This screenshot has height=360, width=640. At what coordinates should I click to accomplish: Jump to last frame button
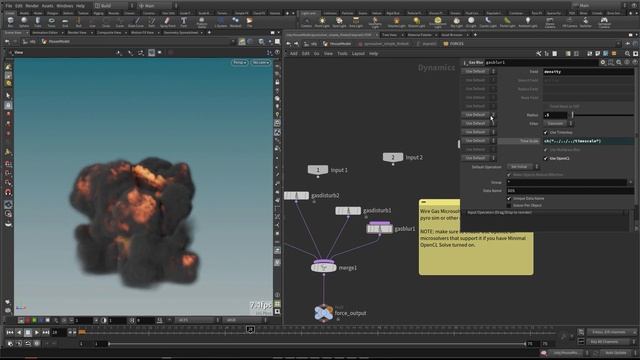click(46, 333)
